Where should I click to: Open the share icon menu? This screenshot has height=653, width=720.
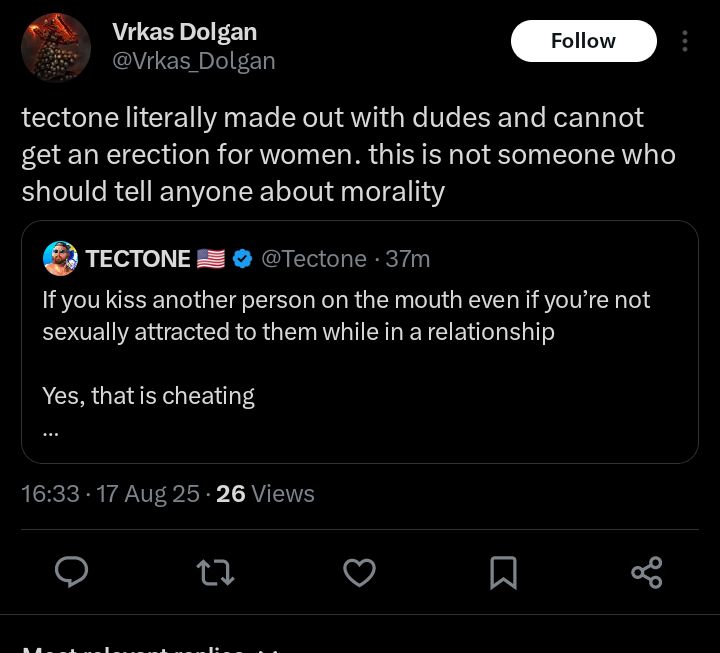(647, 572)
